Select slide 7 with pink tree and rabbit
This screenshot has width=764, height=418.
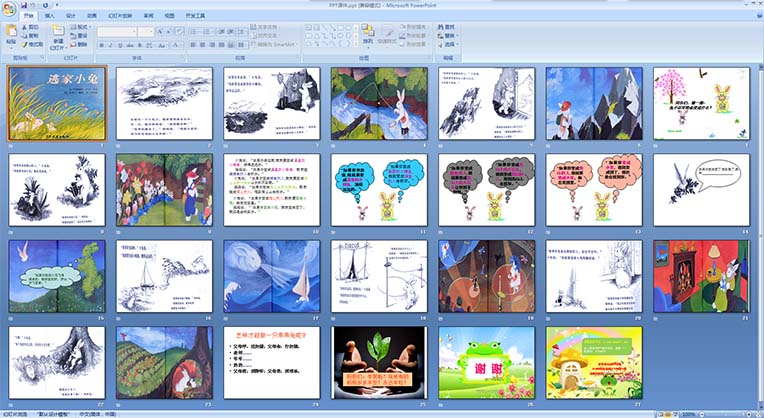(x=702, y=103)
